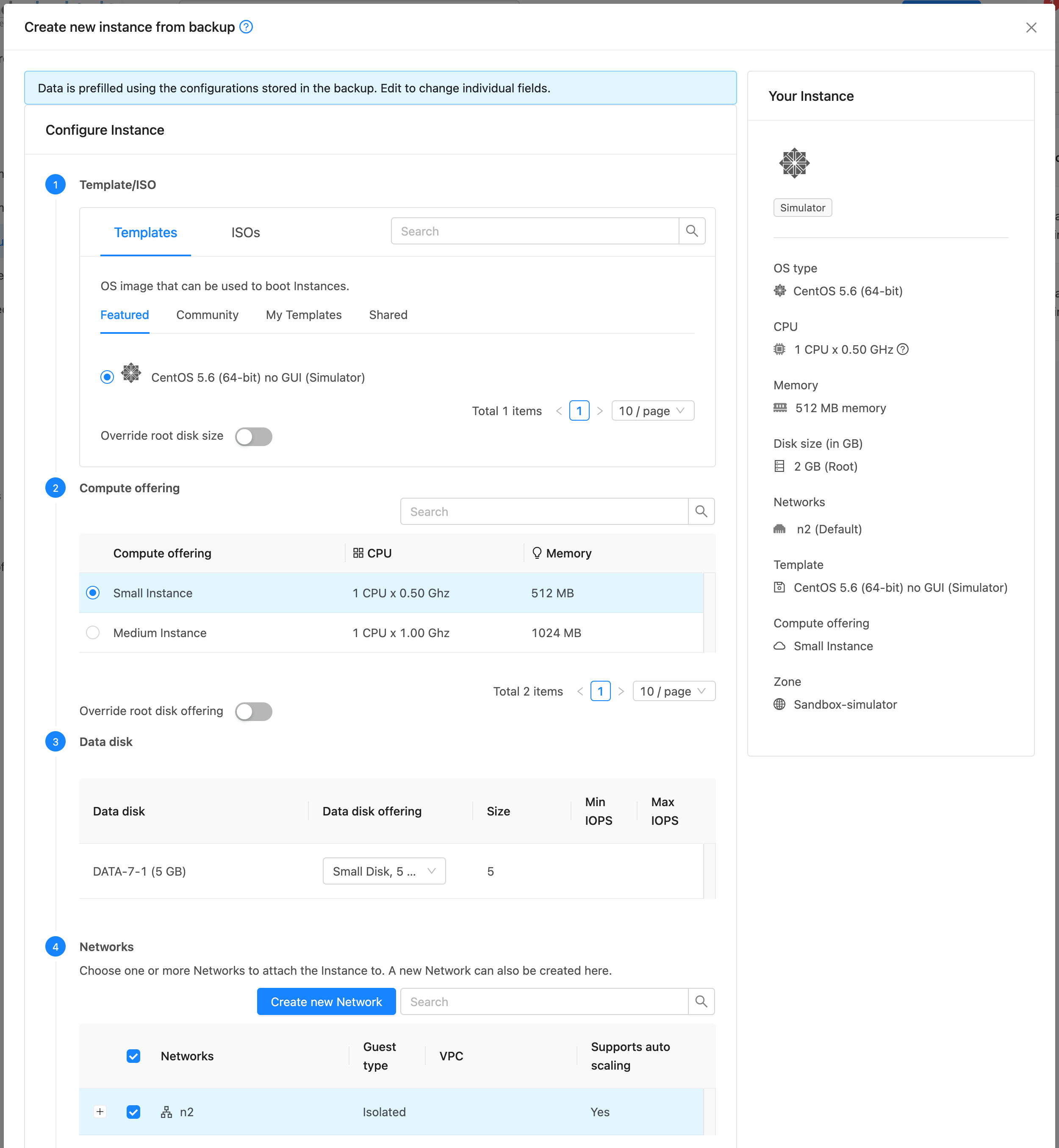Click the network icon beside n2 row
This screenshot has height=1148, width=1059.
pos(166,1111)
